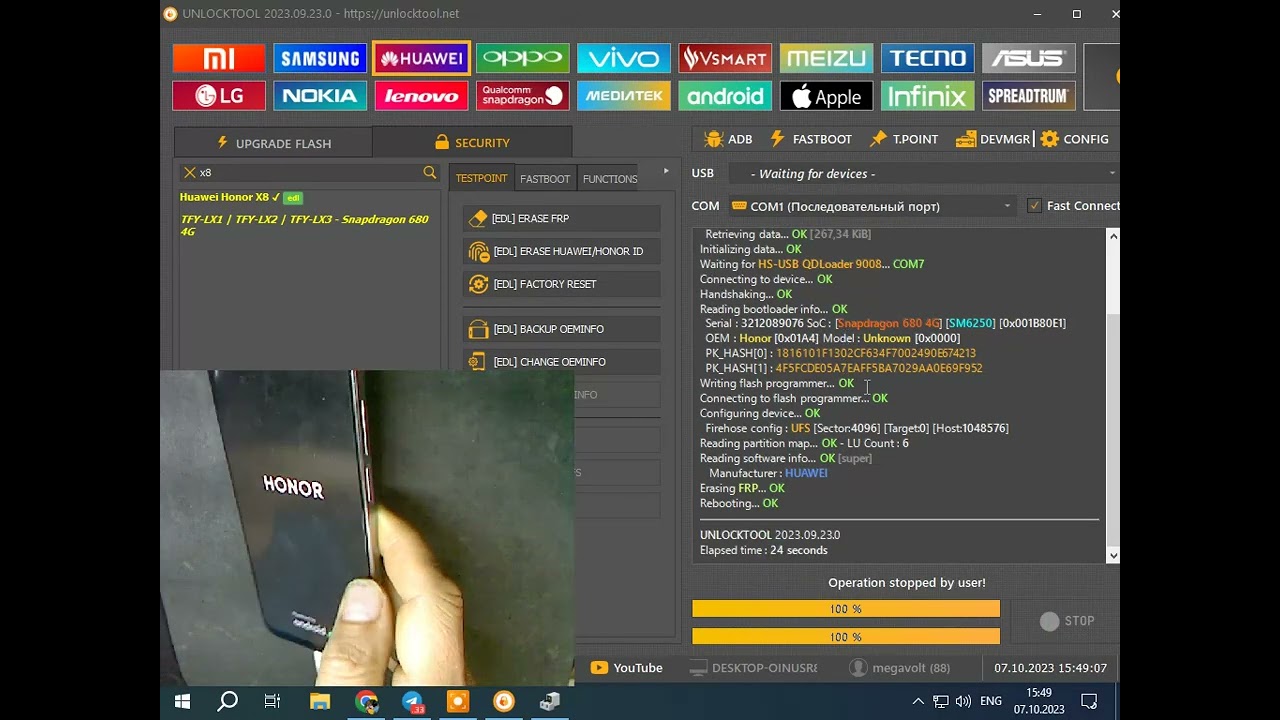The image size is (1280, 720).
Task: Click the magnifier search icon
Action: click(430, 172)
